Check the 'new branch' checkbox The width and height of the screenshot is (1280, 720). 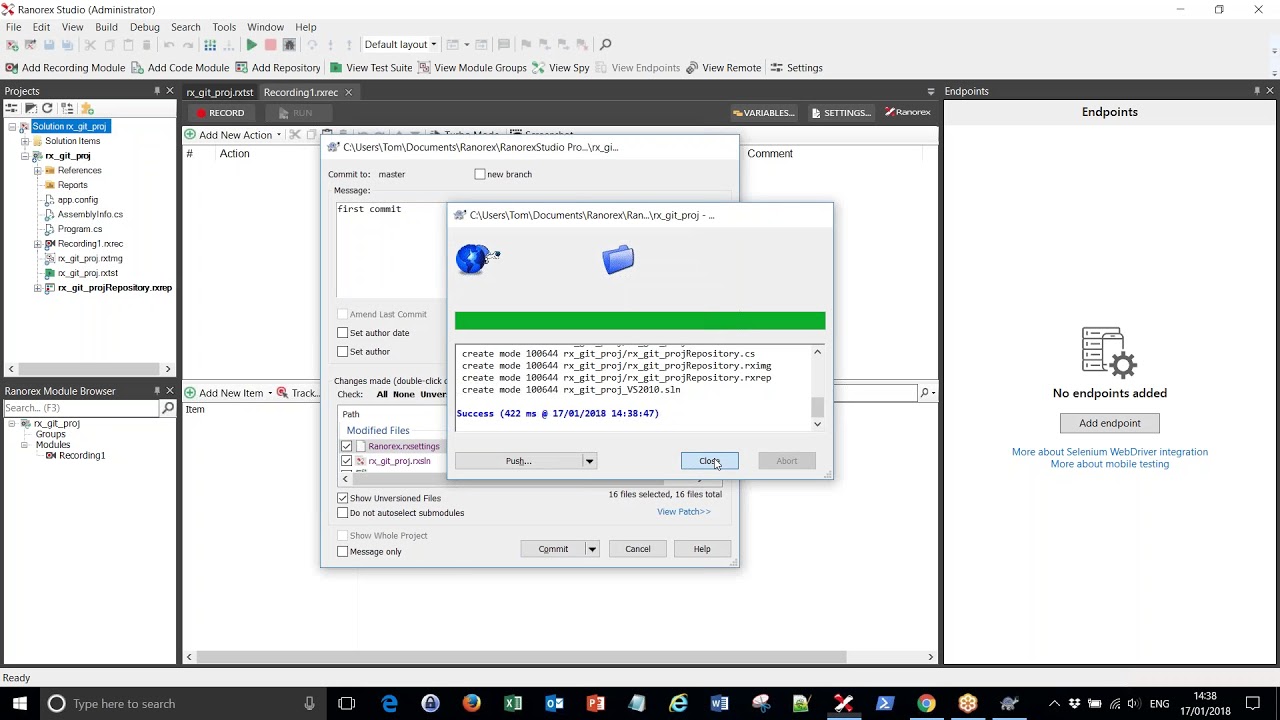480,174
